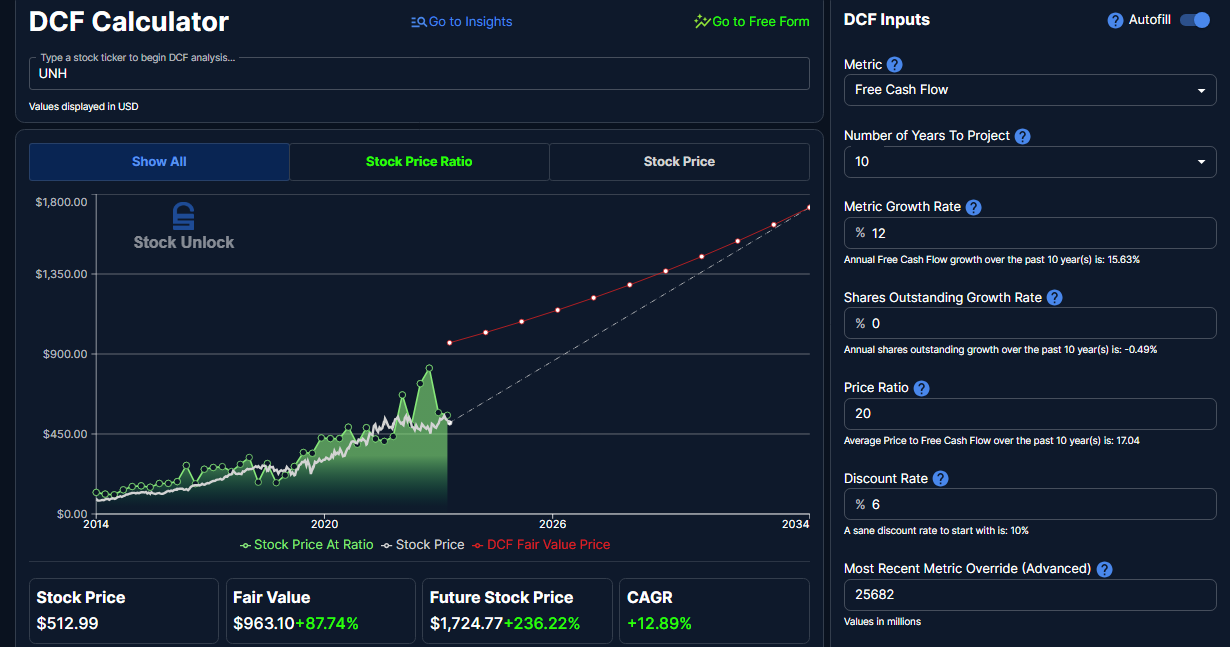Show help for Discount Rate

(940, 479)
